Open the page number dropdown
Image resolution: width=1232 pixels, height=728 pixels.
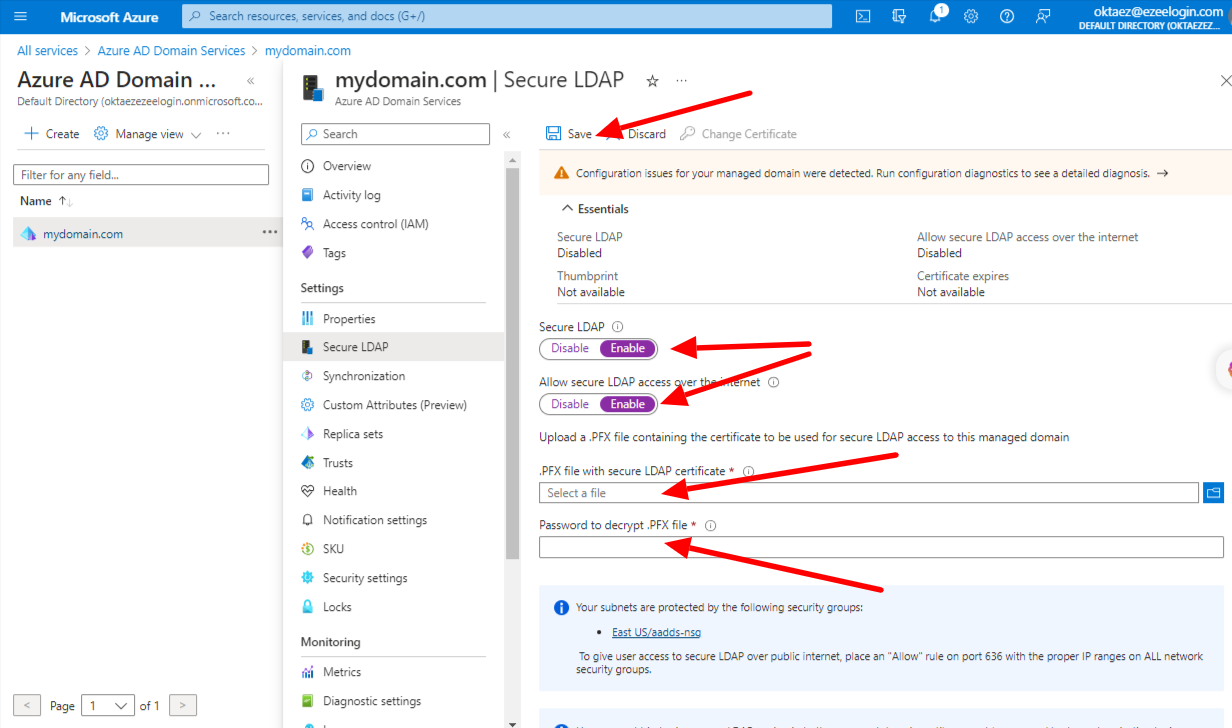108,705
